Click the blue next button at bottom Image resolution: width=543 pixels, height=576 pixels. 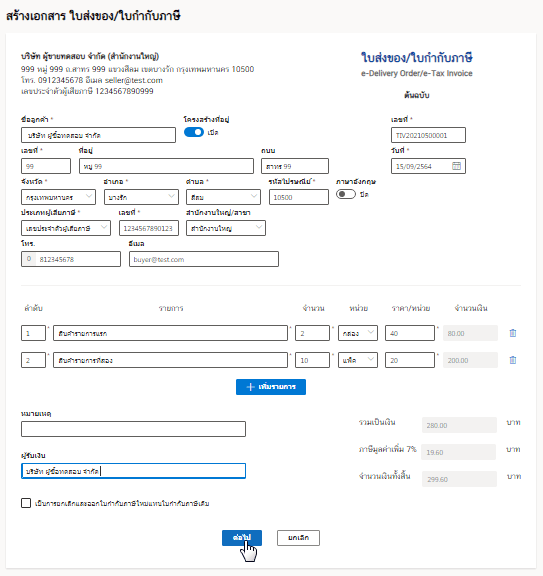242,538
